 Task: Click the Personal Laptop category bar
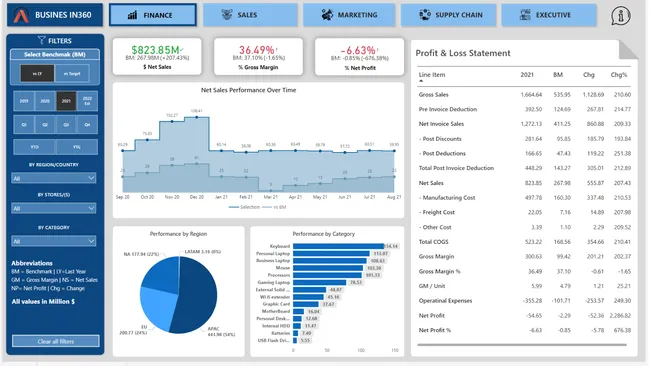[x=331, y=253]
